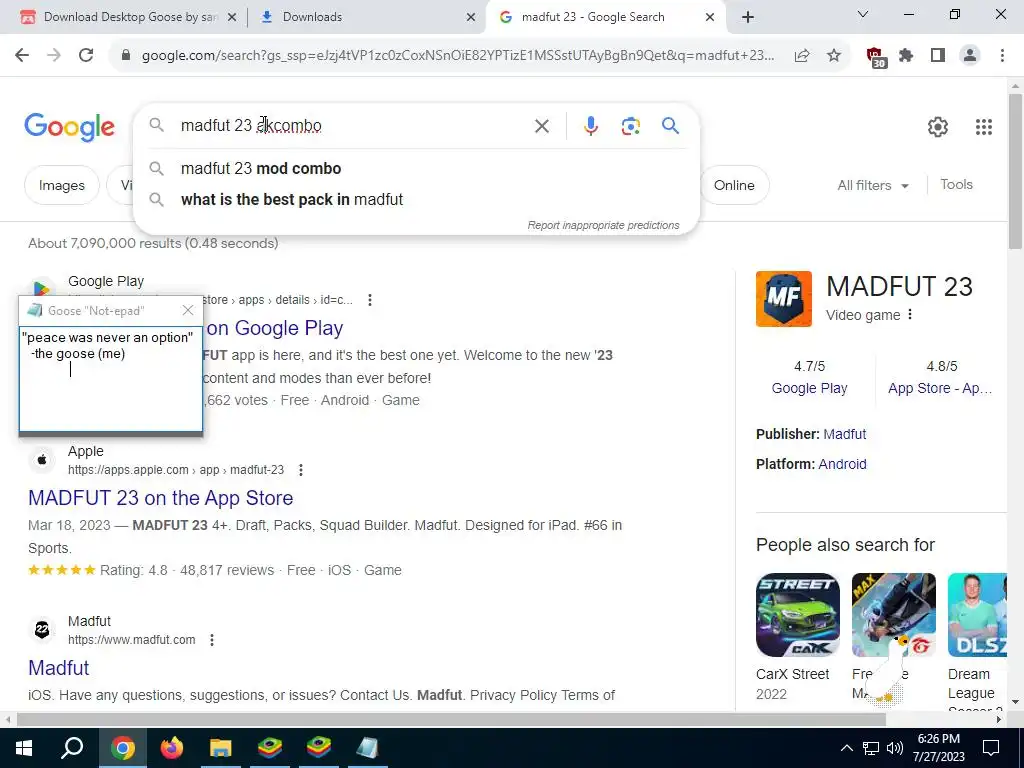Open the Chrome side panel
The width and height of the screenshot is (1024, 768).
click(938, 56)
